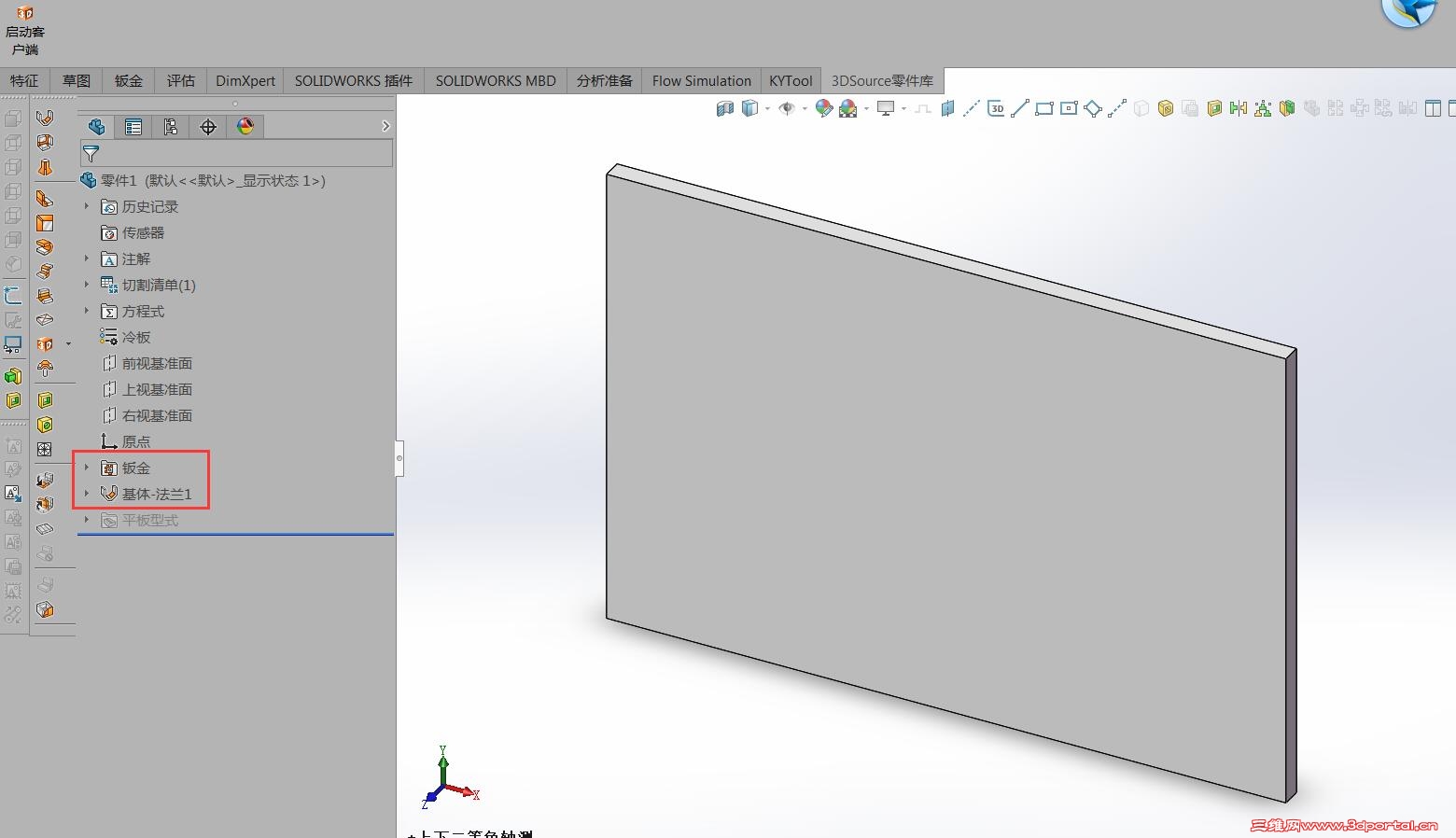Toggle the Hide/Show Items eye icon
1456x838 pixels.
(787, 109)
